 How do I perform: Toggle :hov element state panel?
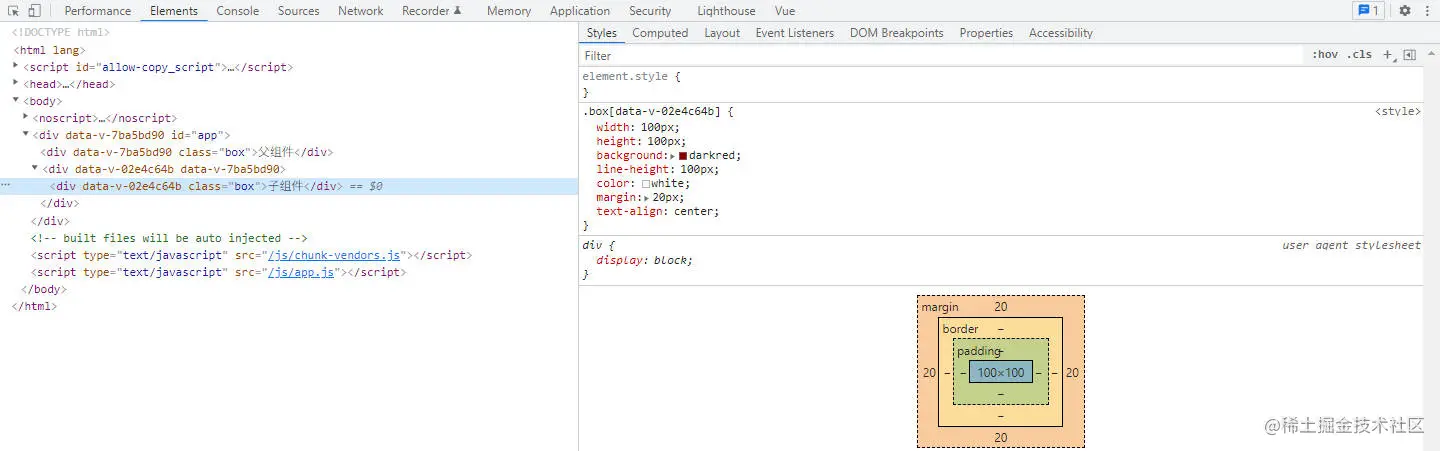click(x=1325, y=55)
